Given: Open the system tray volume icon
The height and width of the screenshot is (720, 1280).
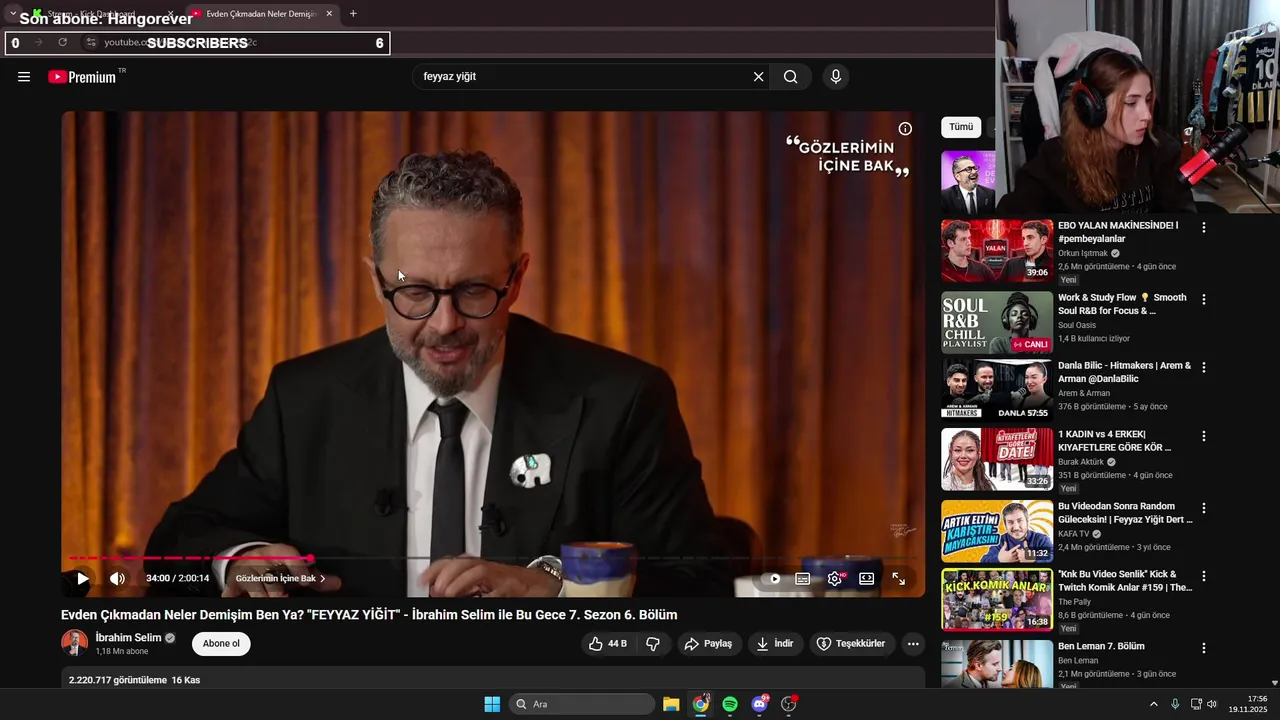Looking at the screenshot, I should [1212, 704].
